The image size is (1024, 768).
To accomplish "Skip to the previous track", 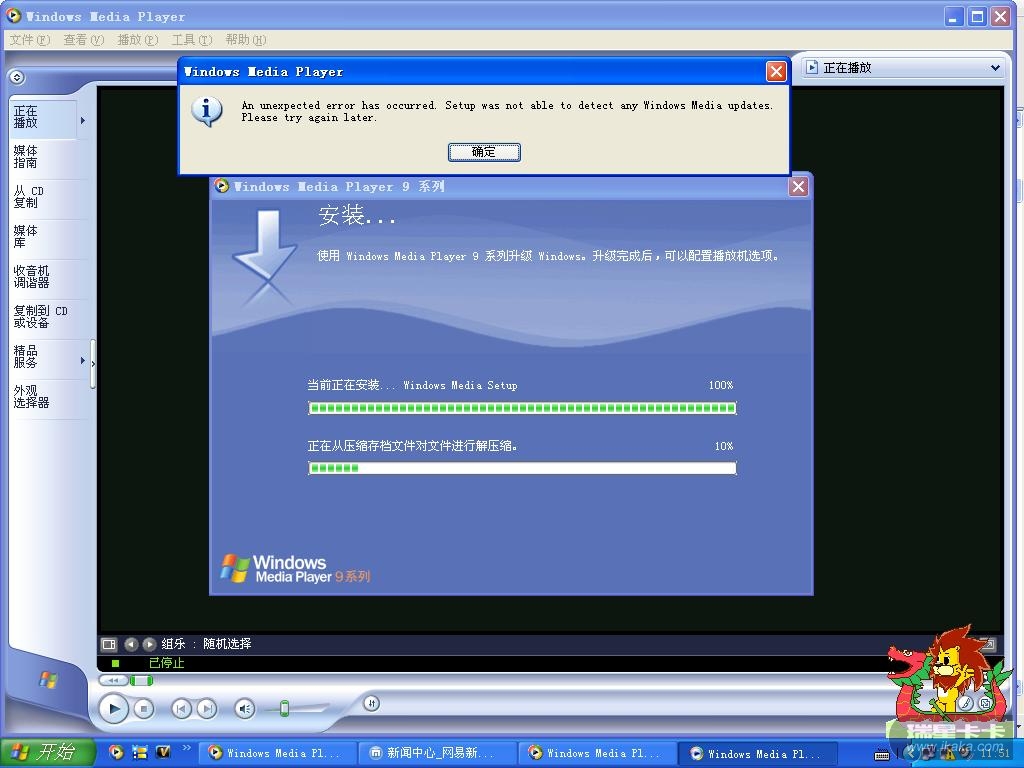I will pos(182,709).
